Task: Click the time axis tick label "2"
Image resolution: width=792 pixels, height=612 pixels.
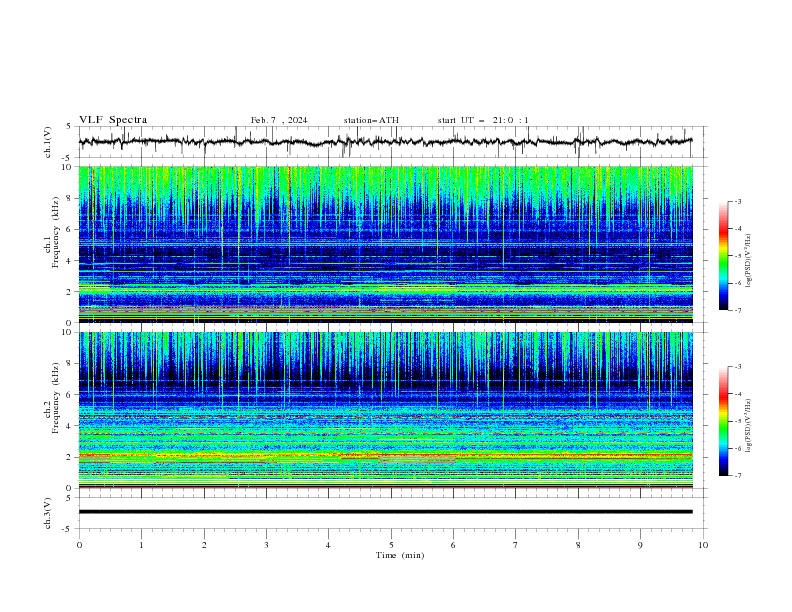Action: pos(204,545)
